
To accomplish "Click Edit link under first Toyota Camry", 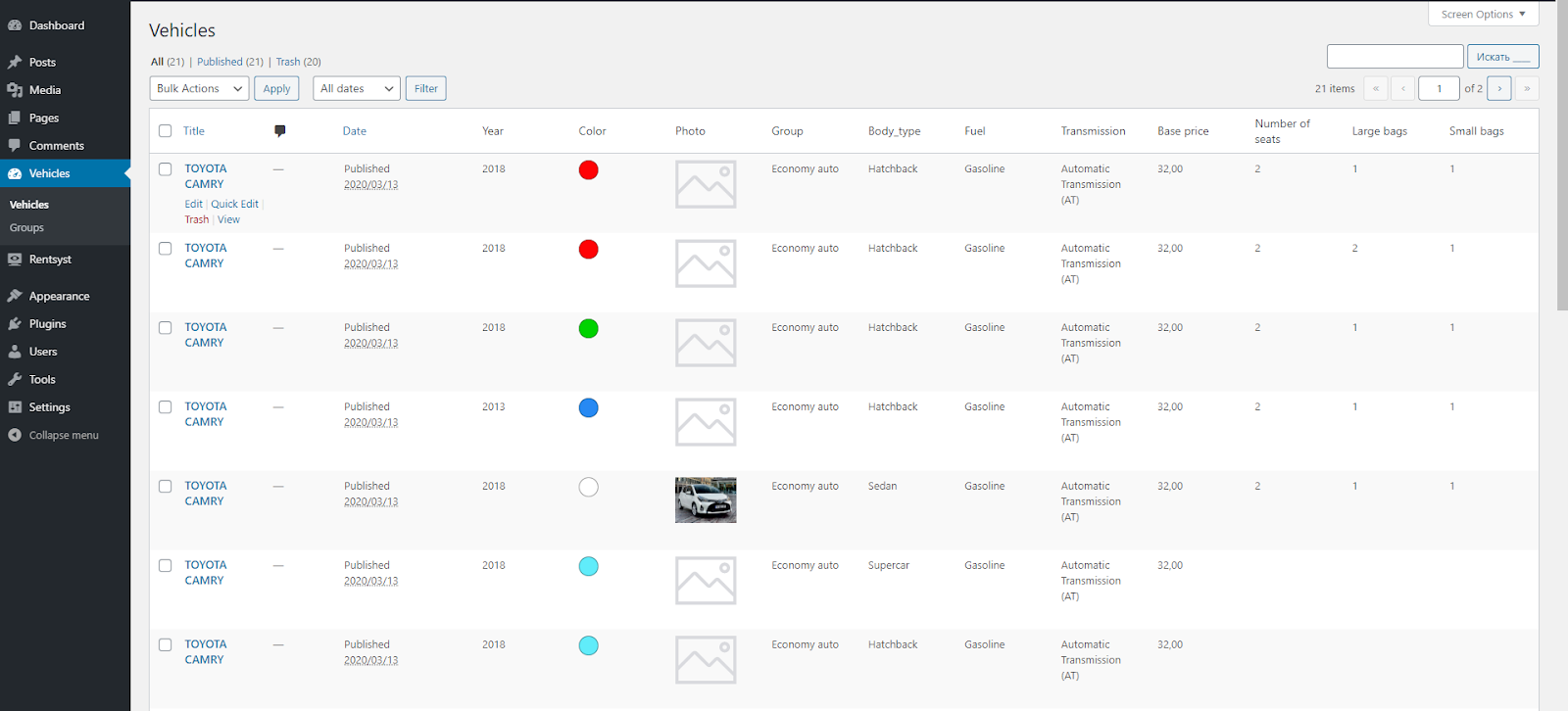I will (193, 204).
